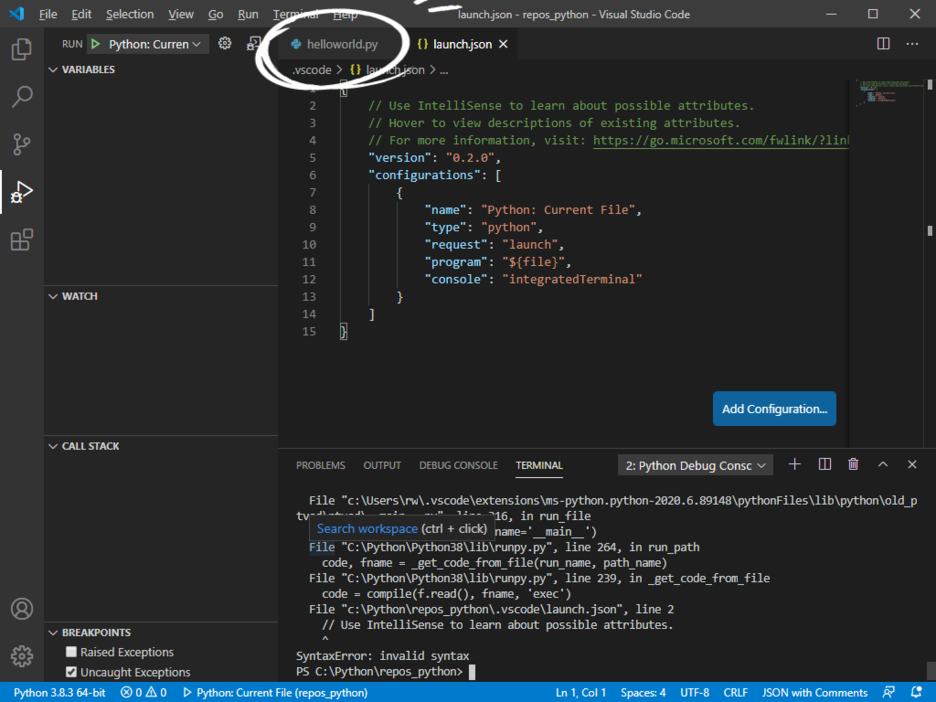The image size is (936, 702).
Task: Click the VS Code logo icon in title bar
Action: point(17,14)
